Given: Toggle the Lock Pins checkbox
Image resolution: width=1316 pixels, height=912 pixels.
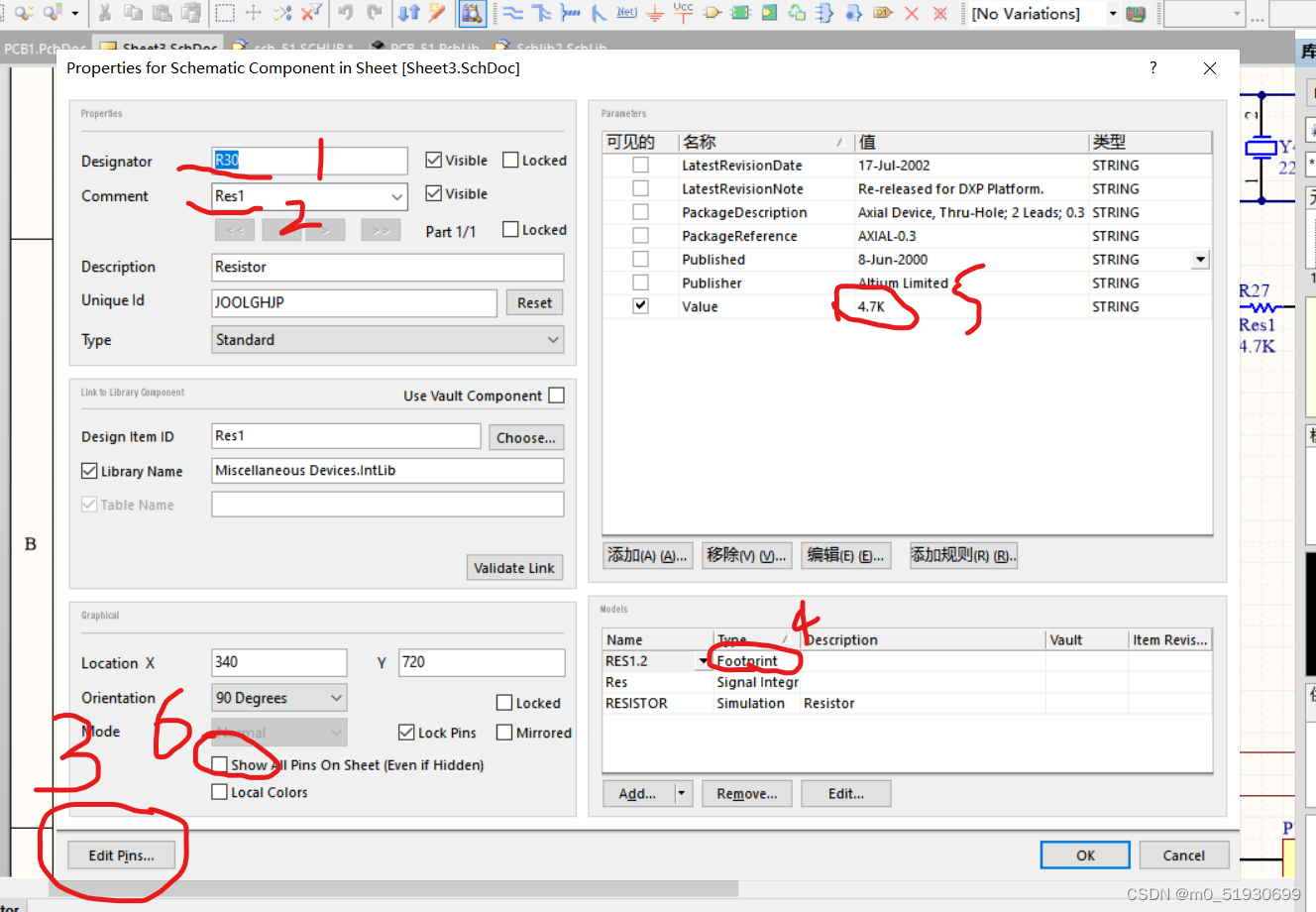Looking at the screenshot, I should pyautogui.click(x=406, y=732).
